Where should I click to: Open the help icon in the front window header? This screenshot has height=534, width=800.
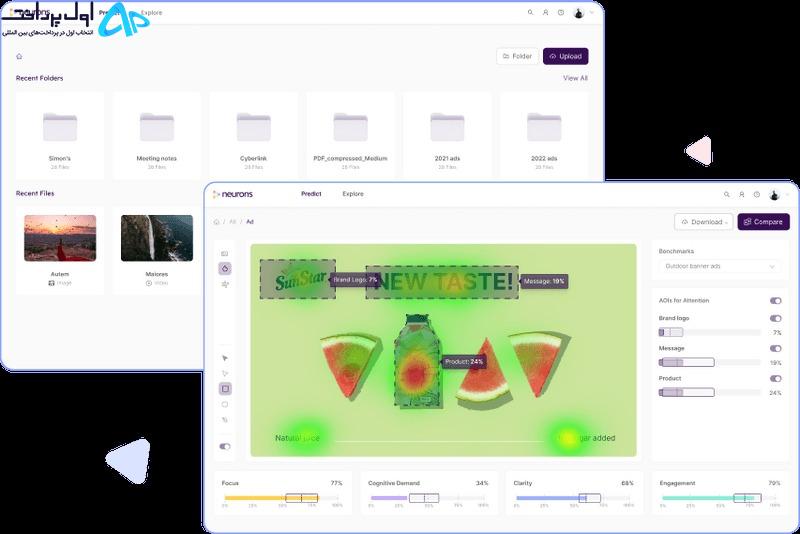[757, 194]
